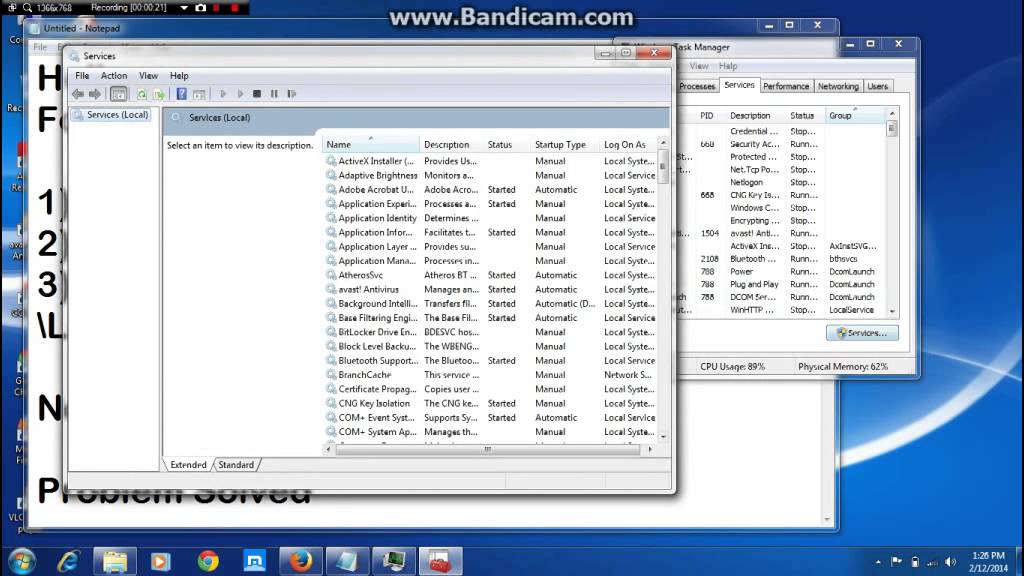The height and width of the screenshot is (576, 1024).
Task: Select the Adobe Acrobat U... service
Action: (490, 190)
